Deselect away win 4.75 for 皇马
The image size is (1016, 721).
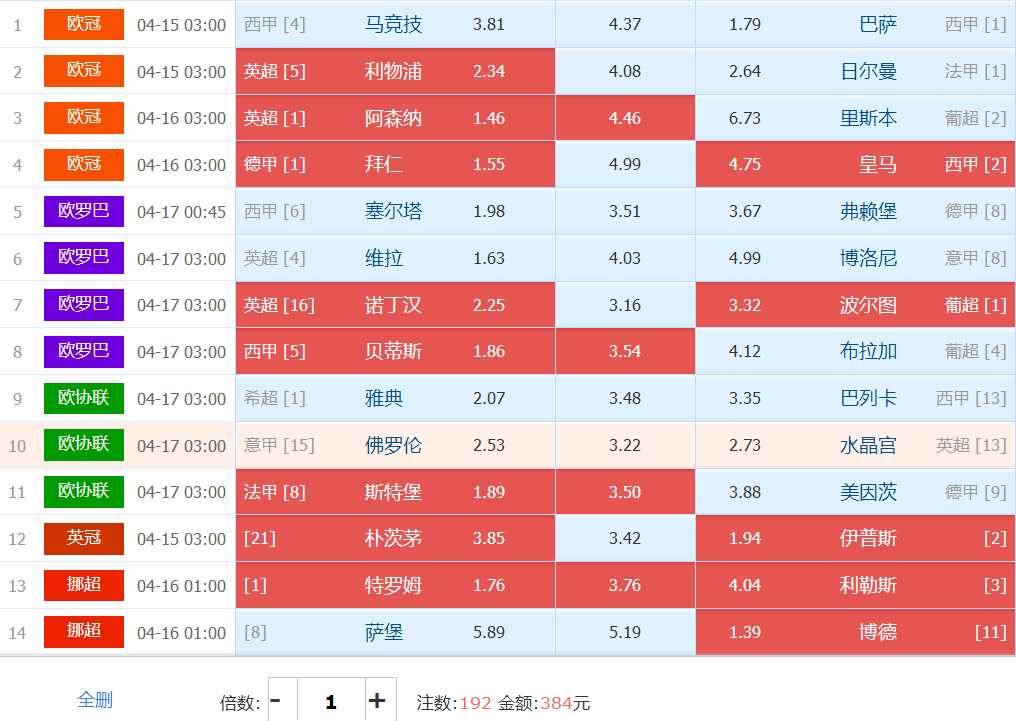(x=855, y=165)
